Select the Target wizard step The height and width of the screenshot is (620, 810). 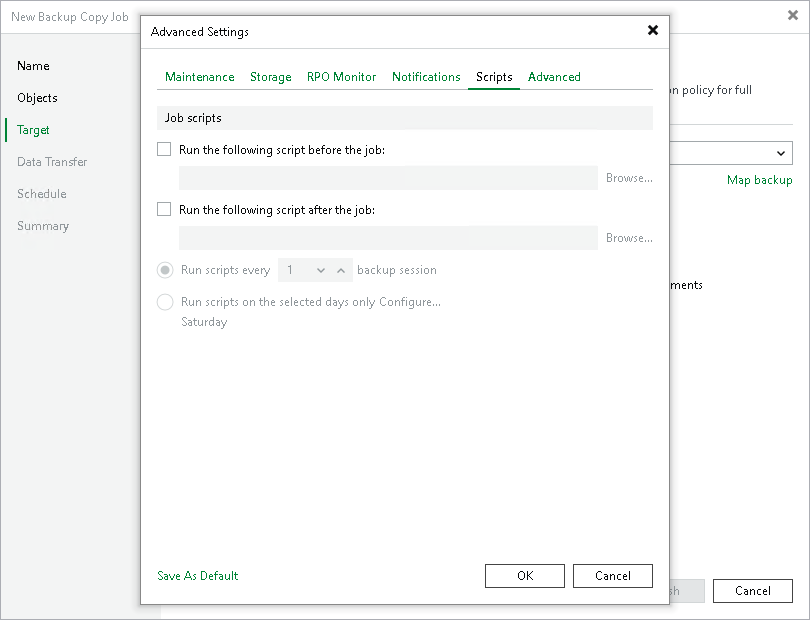[33, 130]
